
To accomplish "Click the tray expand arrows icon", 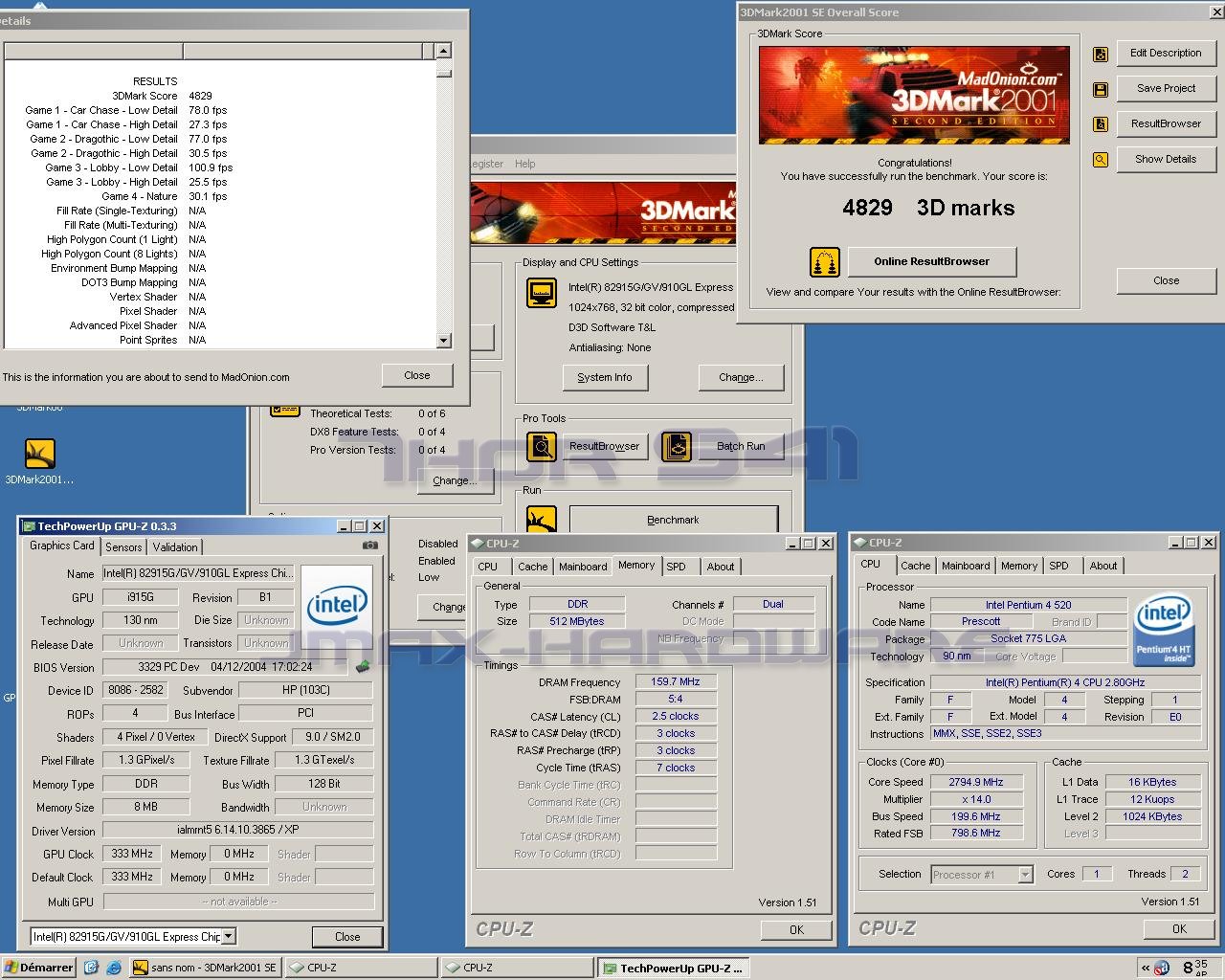I will (1146, 968).
